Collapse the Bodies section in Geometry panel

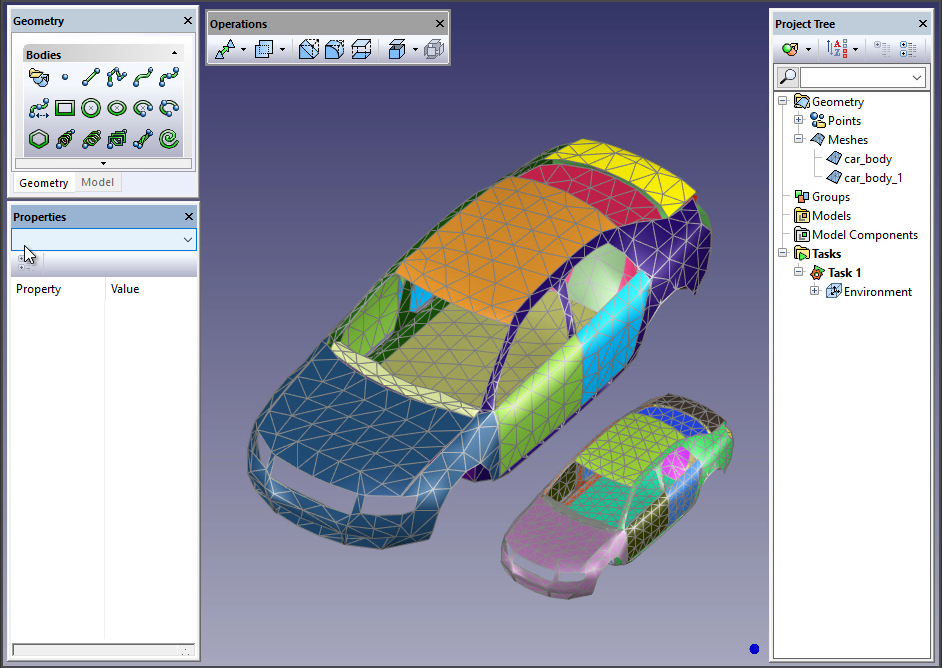tap(174, 54)
